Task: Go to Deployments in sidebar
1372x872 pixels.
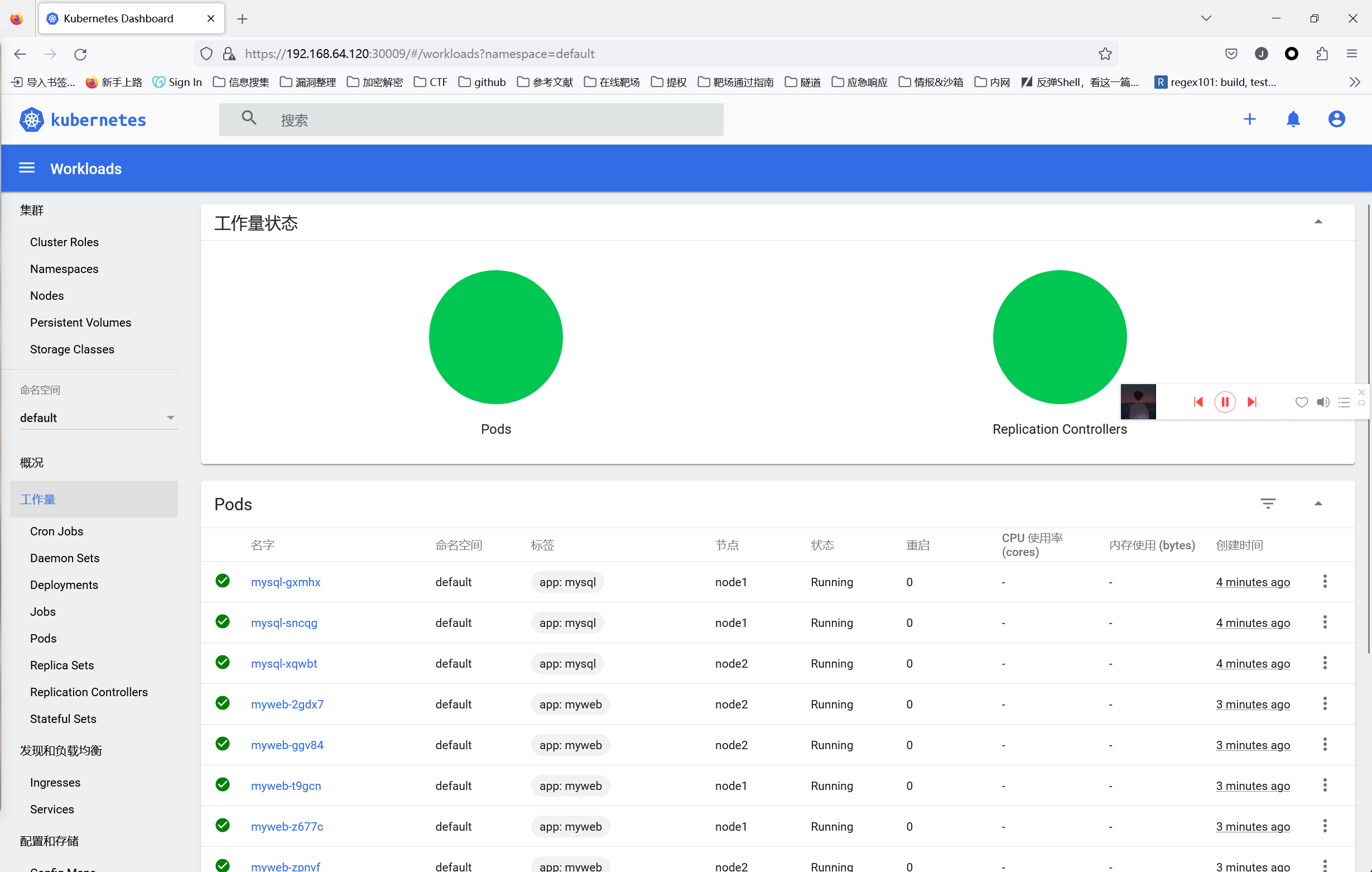Action: tap(64, 584)
